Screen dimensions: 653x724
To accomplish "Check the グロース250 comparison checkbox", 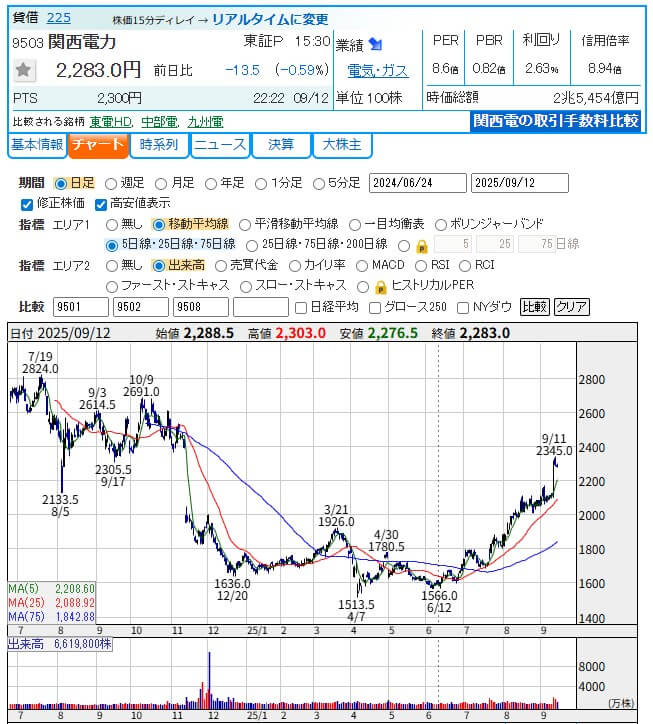I will (375, 308).
